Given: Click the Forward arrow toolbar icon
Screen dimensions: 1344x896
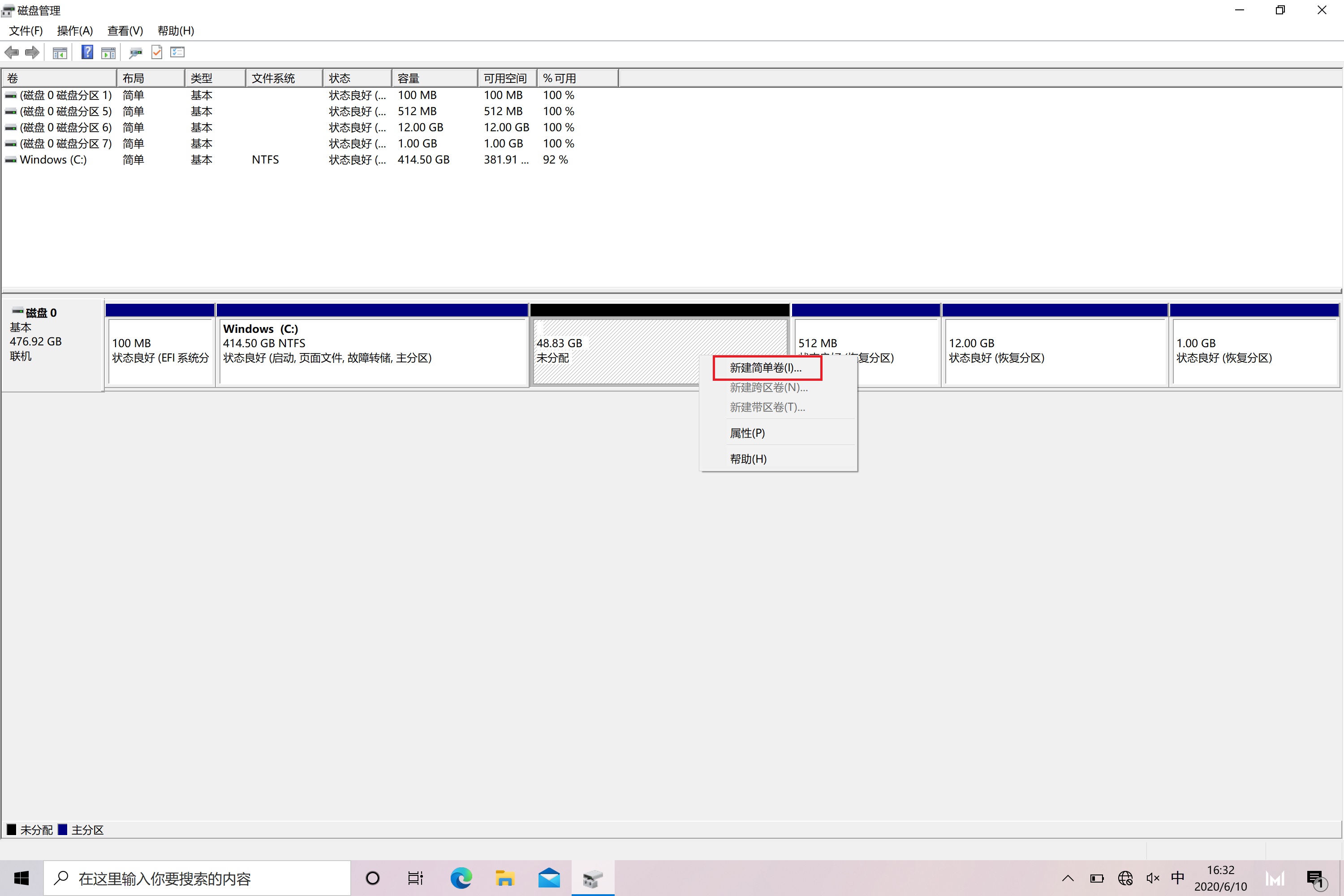Looking at the screenshot, I should point(33,52).
